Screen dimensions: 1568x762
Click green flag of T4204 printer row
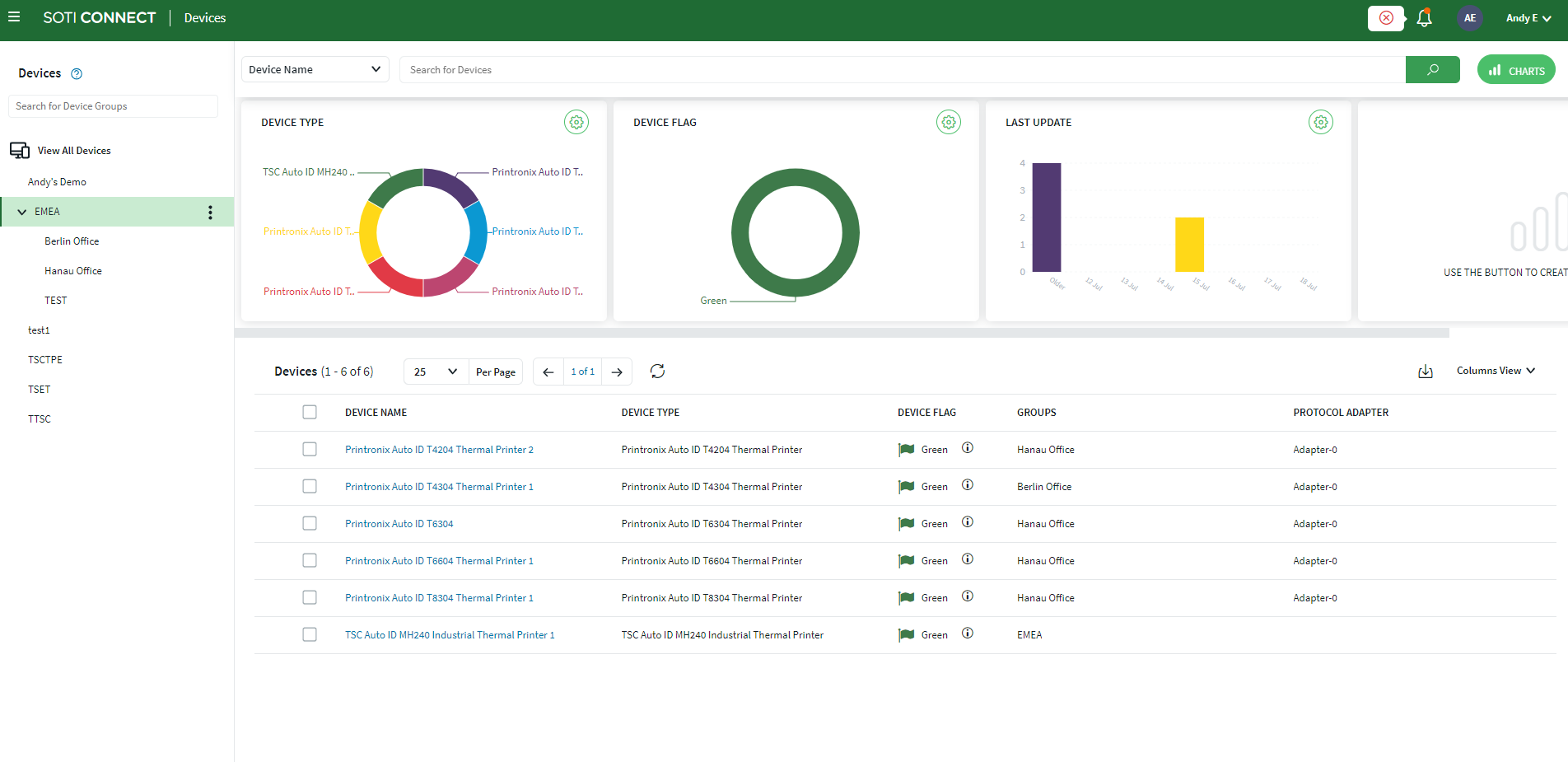coord(906,450)
